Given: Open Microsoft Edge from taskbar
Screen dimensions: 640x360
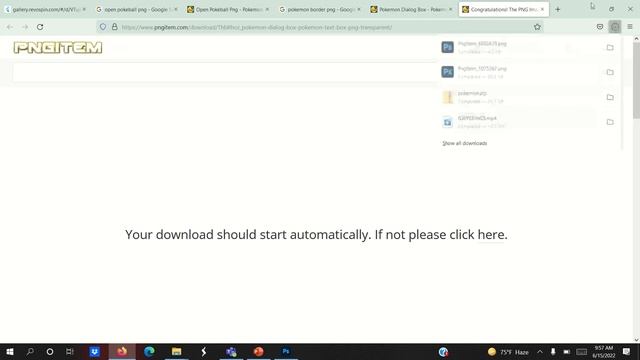Looking at the screenshot, I should (149, 351).
